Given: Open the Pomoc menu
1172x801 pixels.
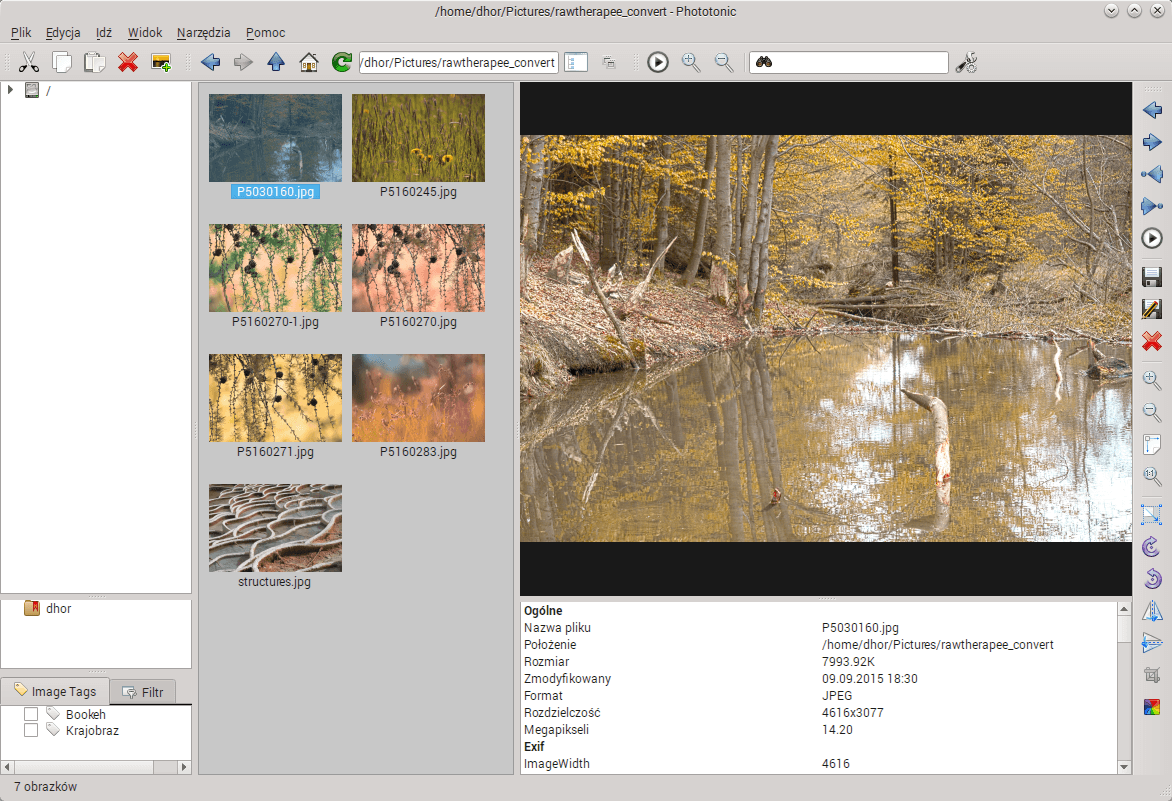Looking at the screenshot, I should (265, 32).
